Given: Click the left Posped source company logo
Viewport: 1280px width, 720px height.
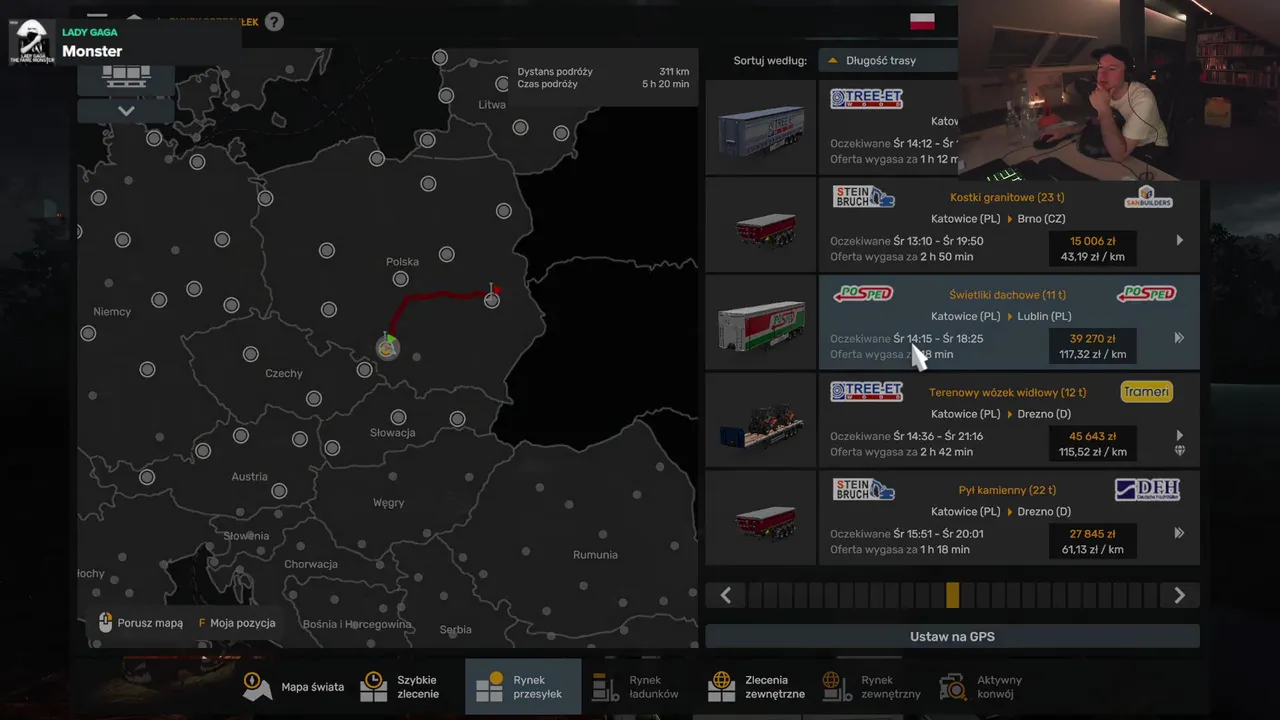Looking at the screenshot, I should 863,294.
